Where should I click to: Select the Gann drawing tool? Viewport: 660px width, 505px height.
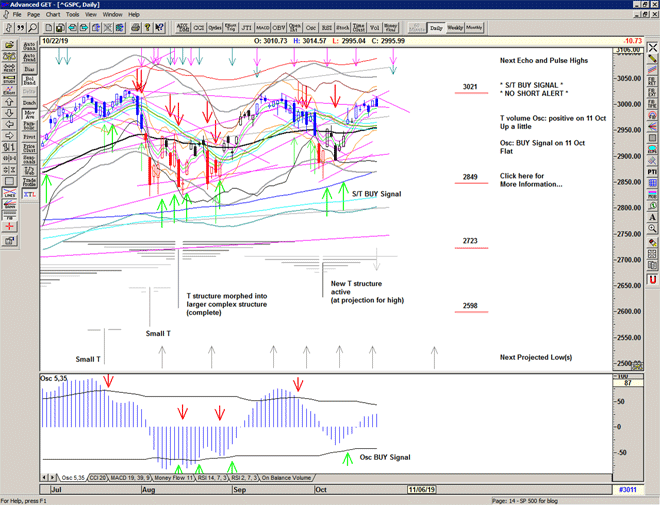click(9, 204)
